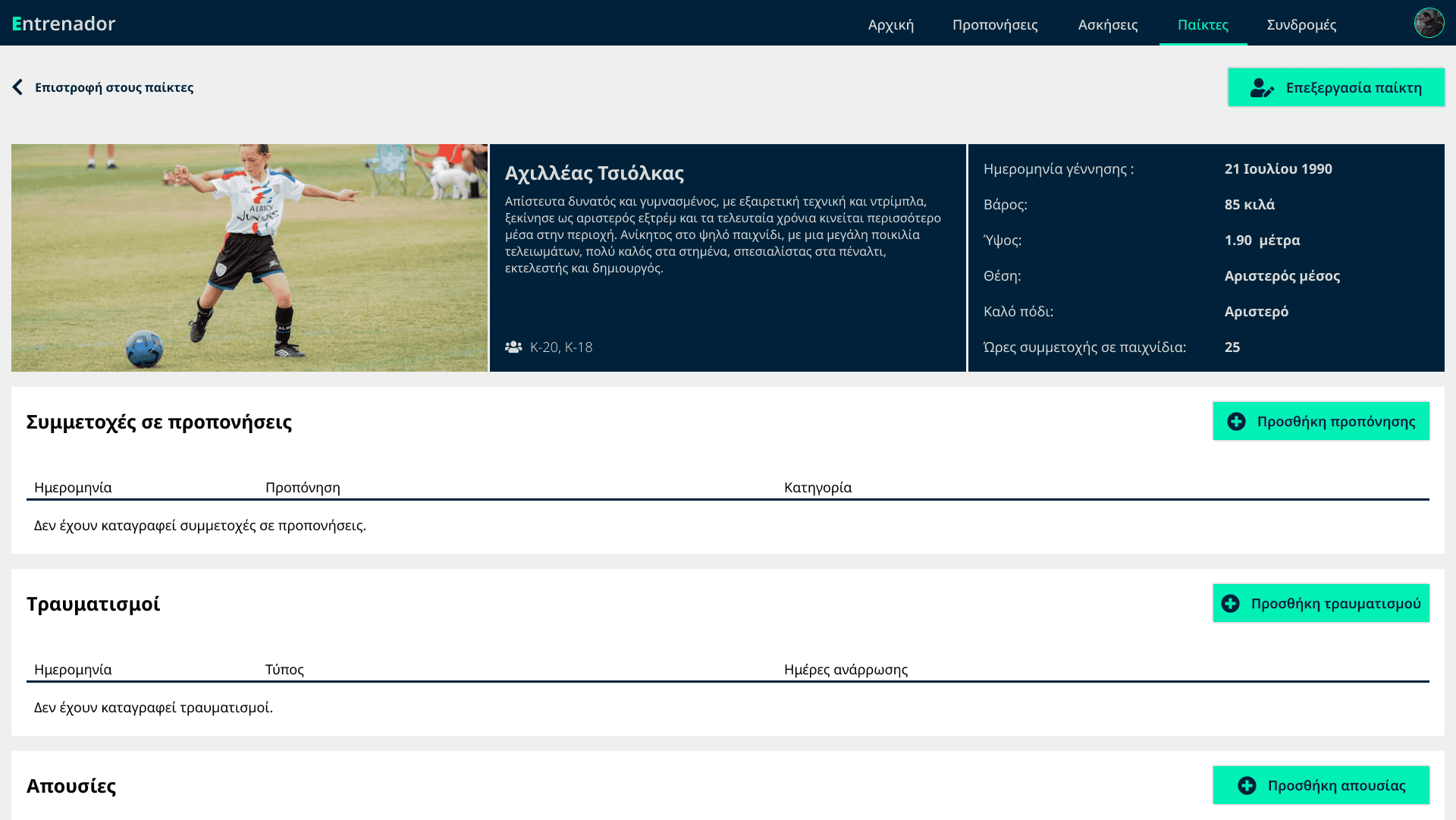
Task: Click the Προπόνηση column header
Action: (x=303, y=487)
